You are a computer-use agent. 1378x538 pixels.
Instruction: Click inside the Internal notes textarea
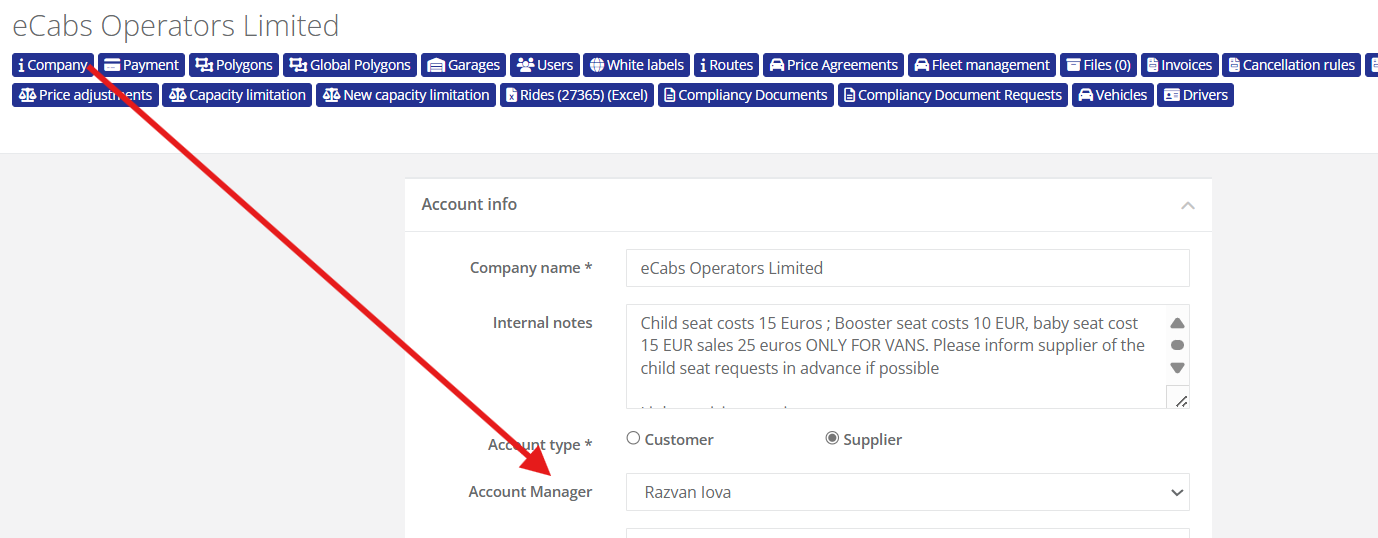click(896, 356)
